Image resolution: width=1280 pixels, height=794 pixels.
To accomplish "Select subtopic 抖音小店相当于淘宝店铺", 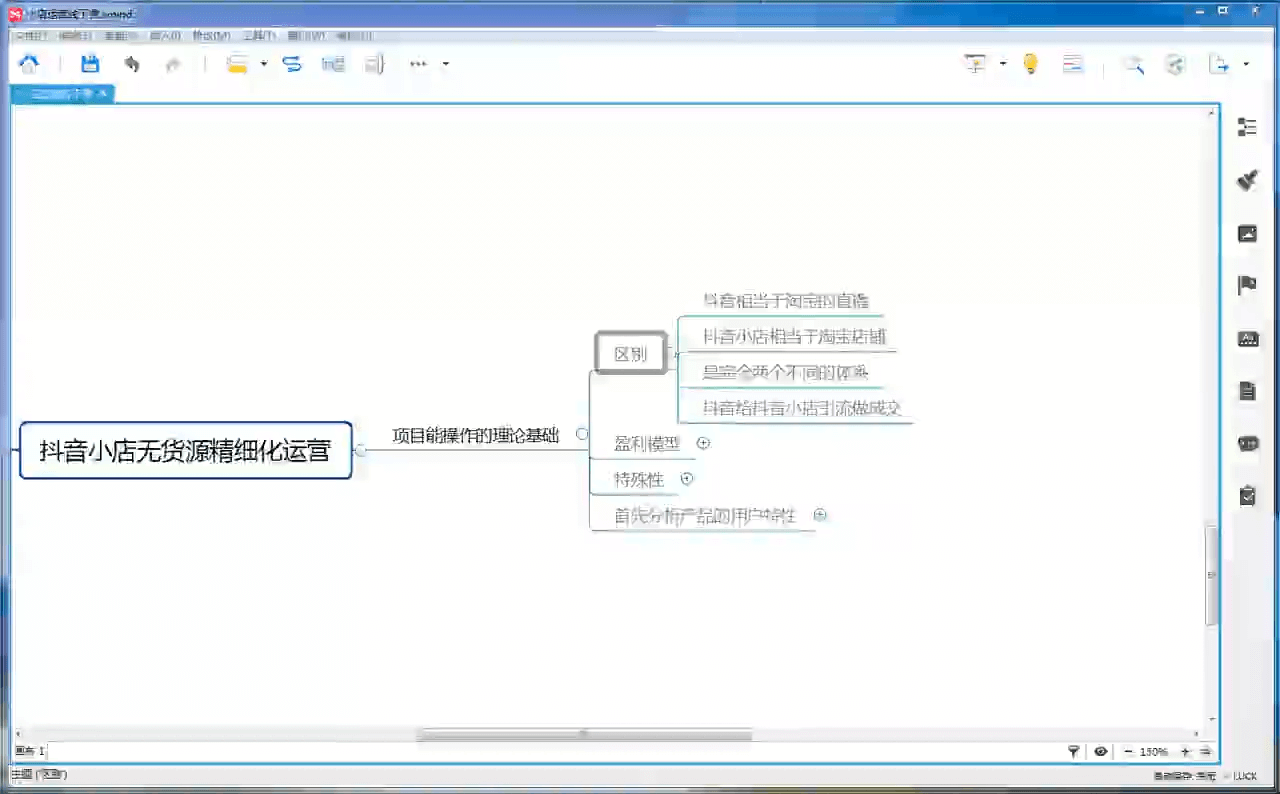I will pyautogui.click(x=794, y=336).
